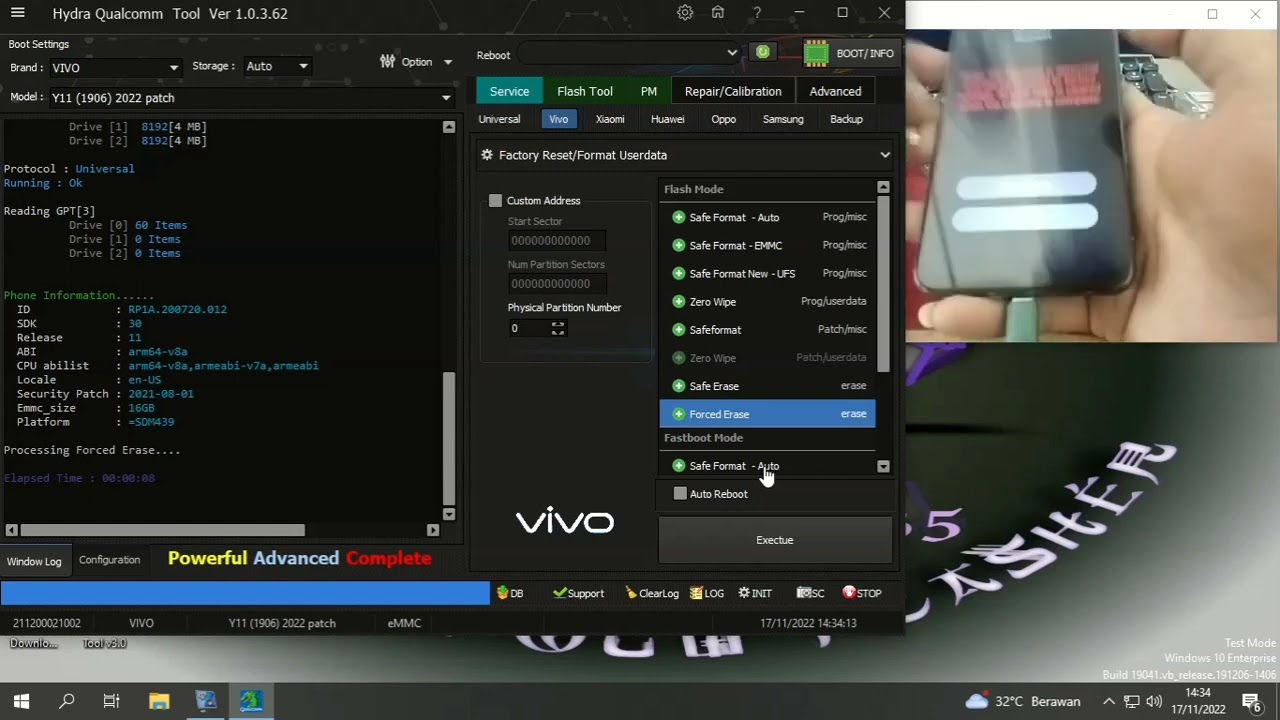Click the home icon in title bar

point(718,13)
